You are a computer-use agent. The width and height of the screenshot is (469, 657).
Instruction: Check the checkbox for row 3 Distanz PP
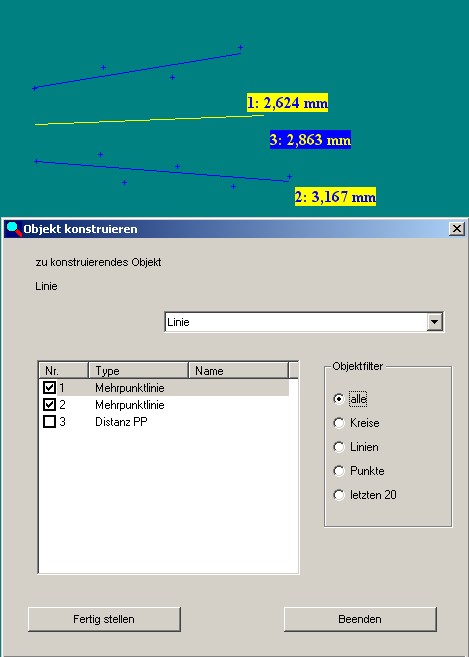[49, 421]
